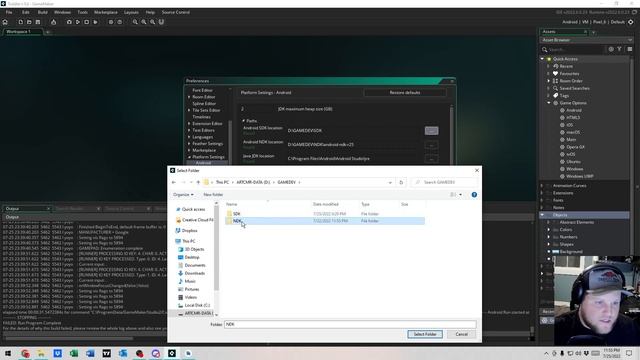This screenshot has height=360, width=640.
Task: Select Windows UWP under Game Options
Action: (x=579, y=176)
